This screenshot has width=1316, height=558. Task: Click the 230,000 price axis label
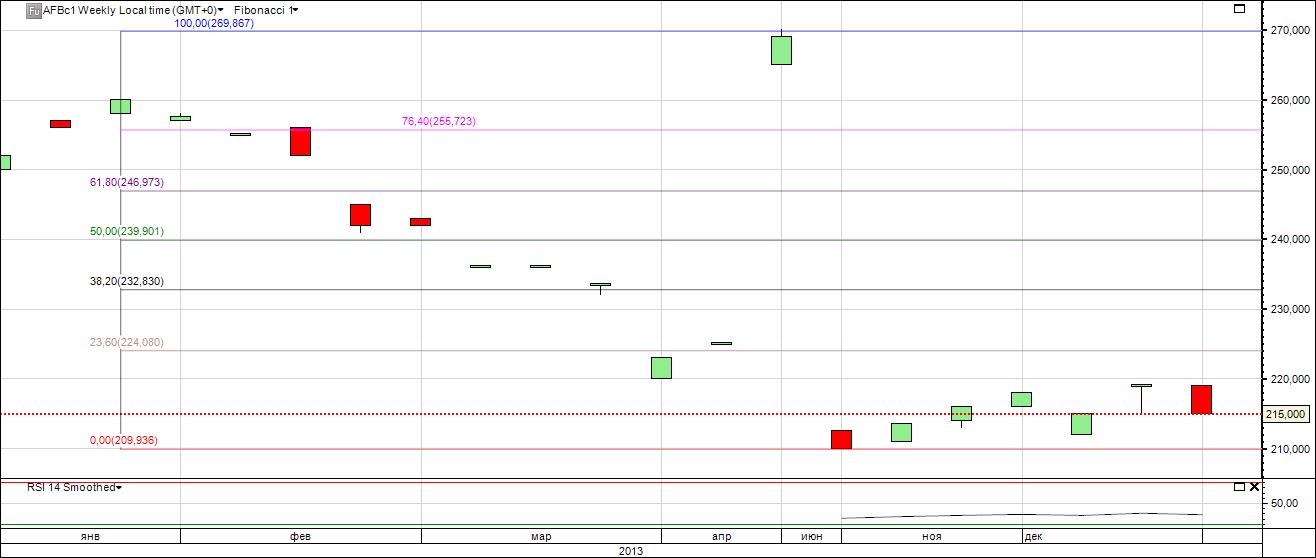1290,310
